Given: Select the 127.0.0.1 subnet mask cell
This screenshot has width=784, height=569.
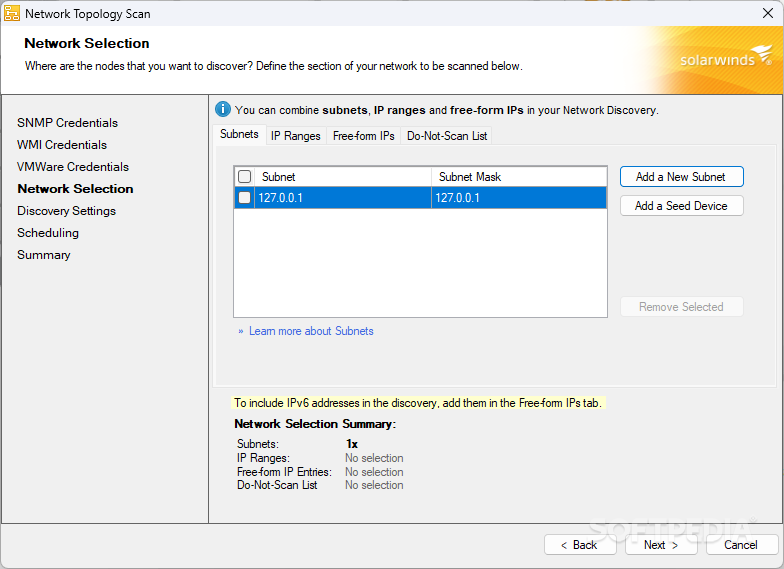Looking at the screenshot, I should point(519,198).
